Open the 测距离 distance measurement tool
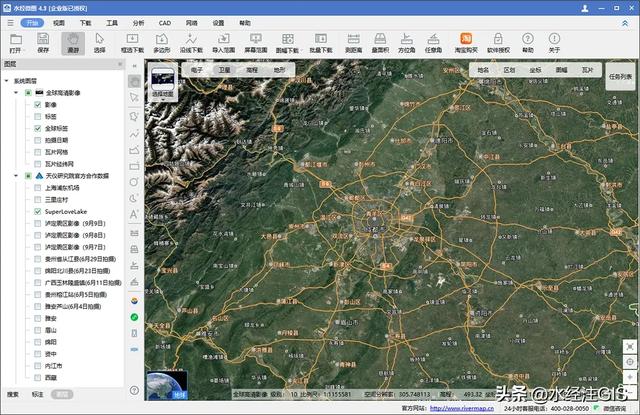 coord(352,41)
